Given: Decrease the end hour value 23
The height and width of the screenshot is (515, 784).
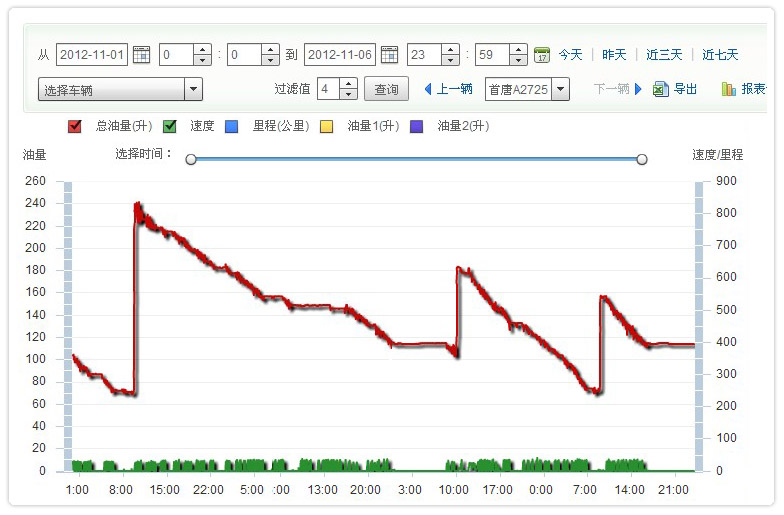Looking at the screenshot, I should coord(450,60).
